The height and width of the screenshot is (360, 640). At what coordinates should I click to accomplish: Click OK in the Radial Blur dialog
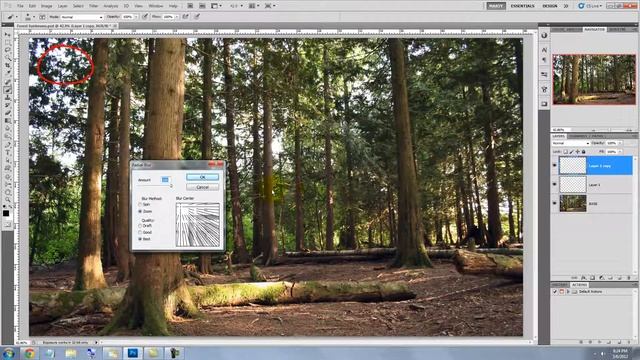point(202,177)
